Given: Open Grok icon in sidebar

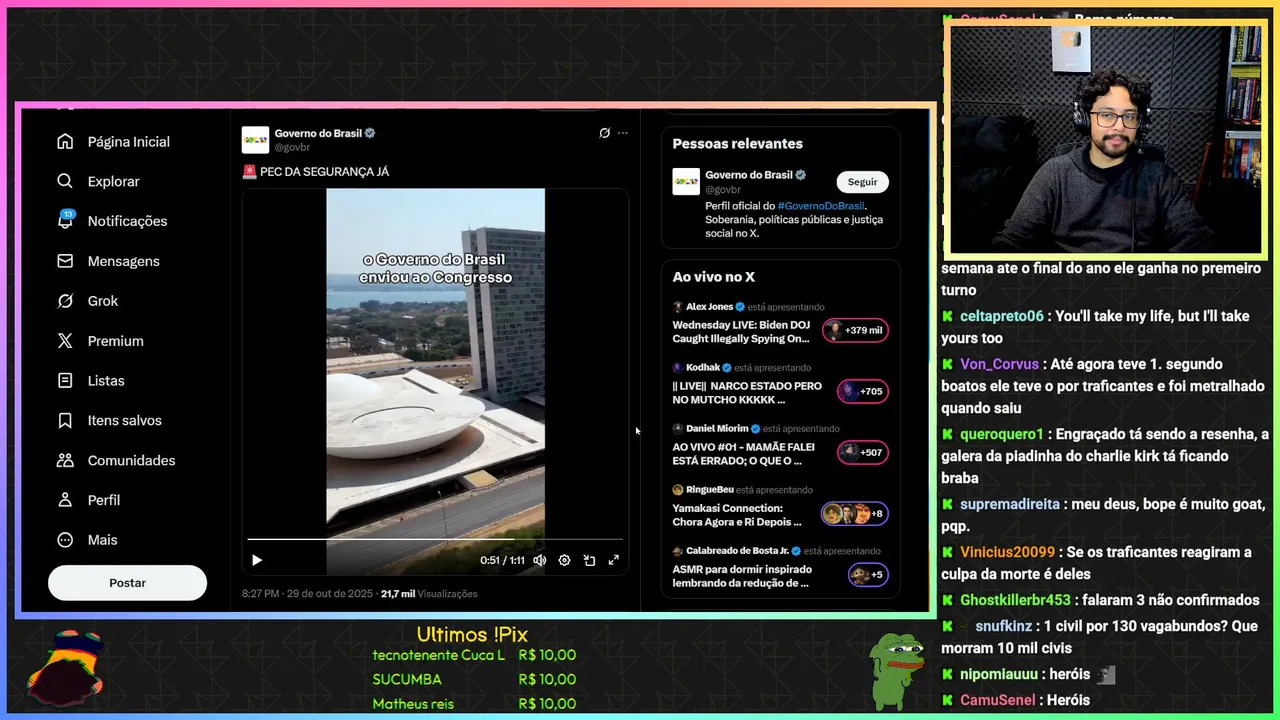Looking at the screenshot, I should point(65,301).
